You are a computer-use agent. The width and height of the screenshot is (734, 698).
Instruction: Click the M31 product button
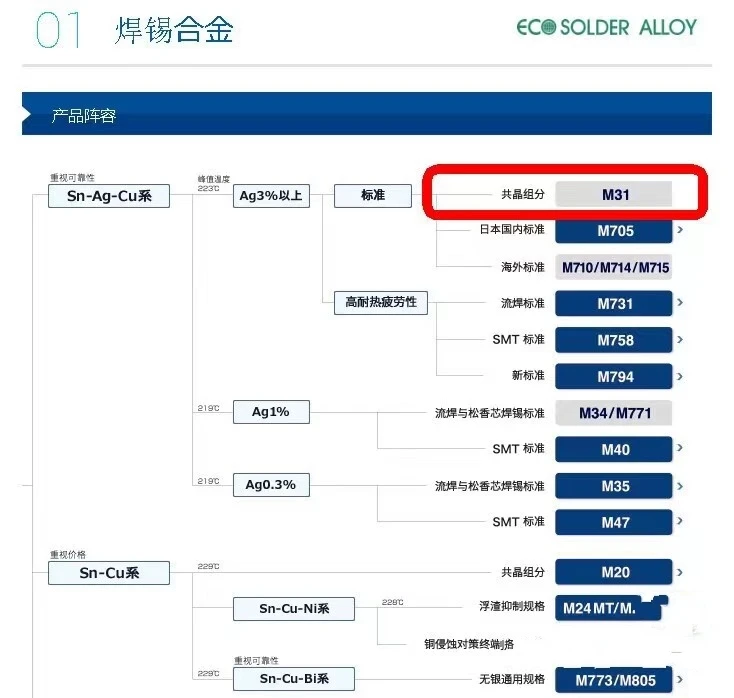(x=614, y=195)
